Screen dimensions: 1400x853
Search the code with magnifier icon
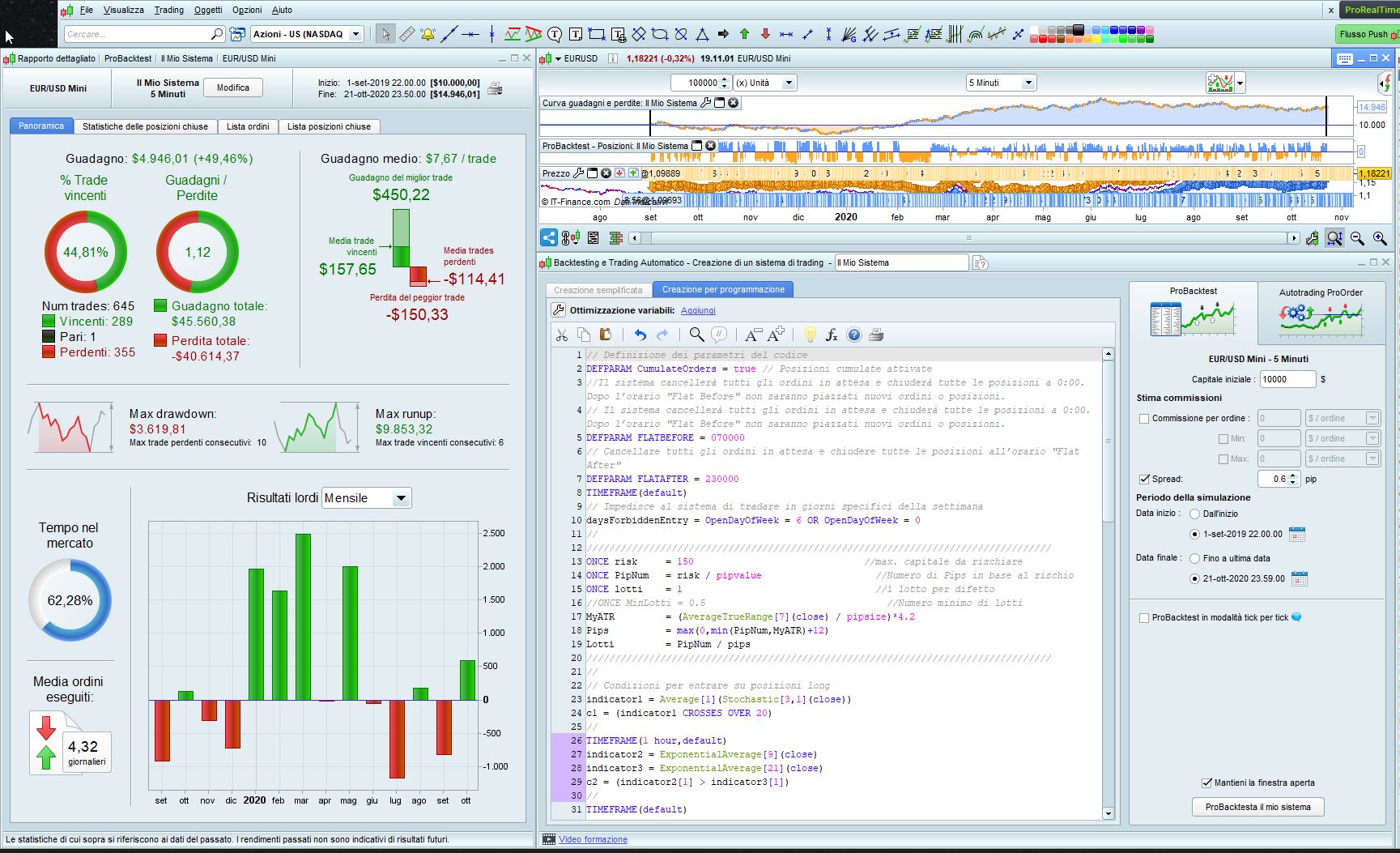(x=696, y=335)
